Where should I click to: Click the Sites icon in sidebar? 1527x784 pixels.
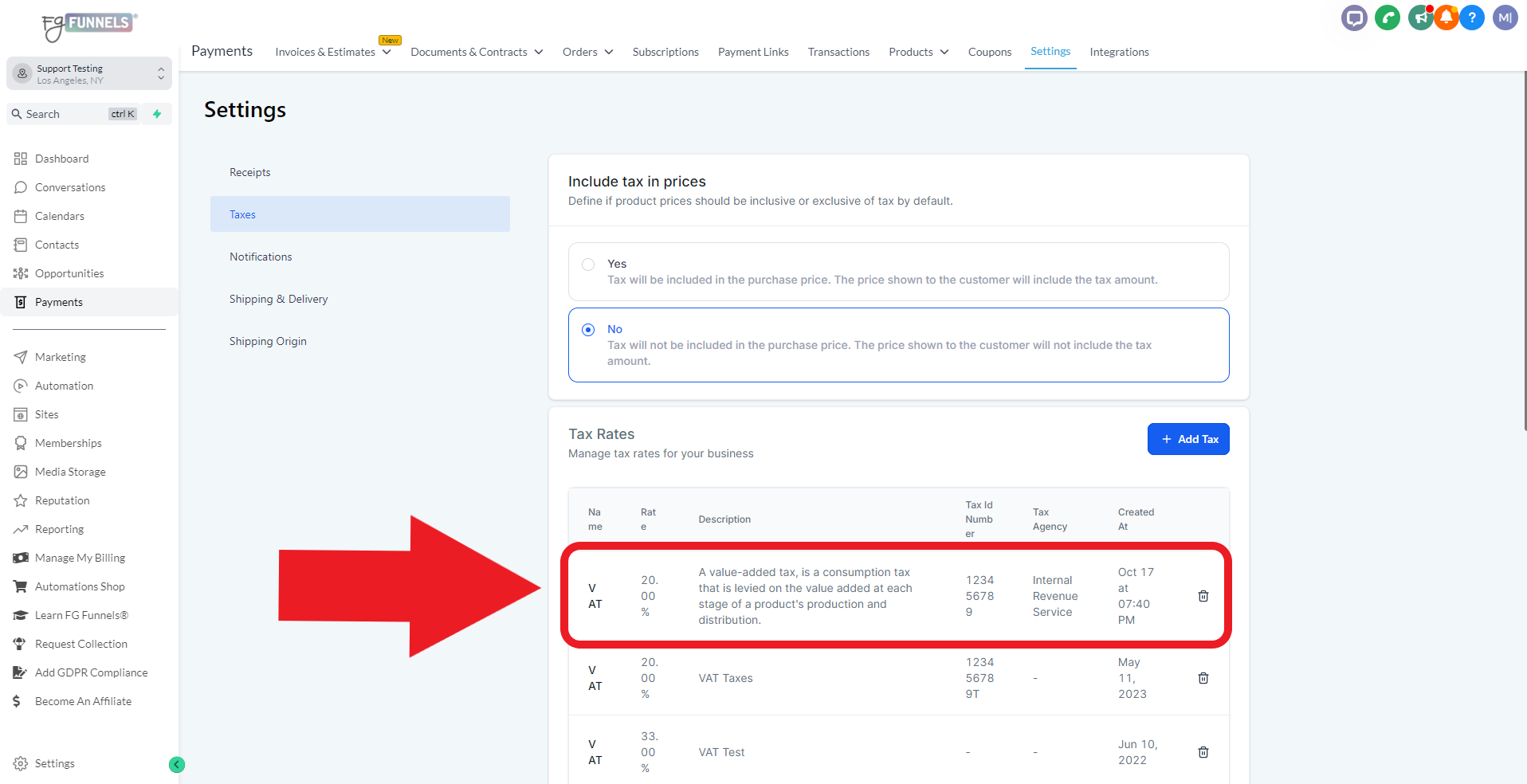[21, 414]
